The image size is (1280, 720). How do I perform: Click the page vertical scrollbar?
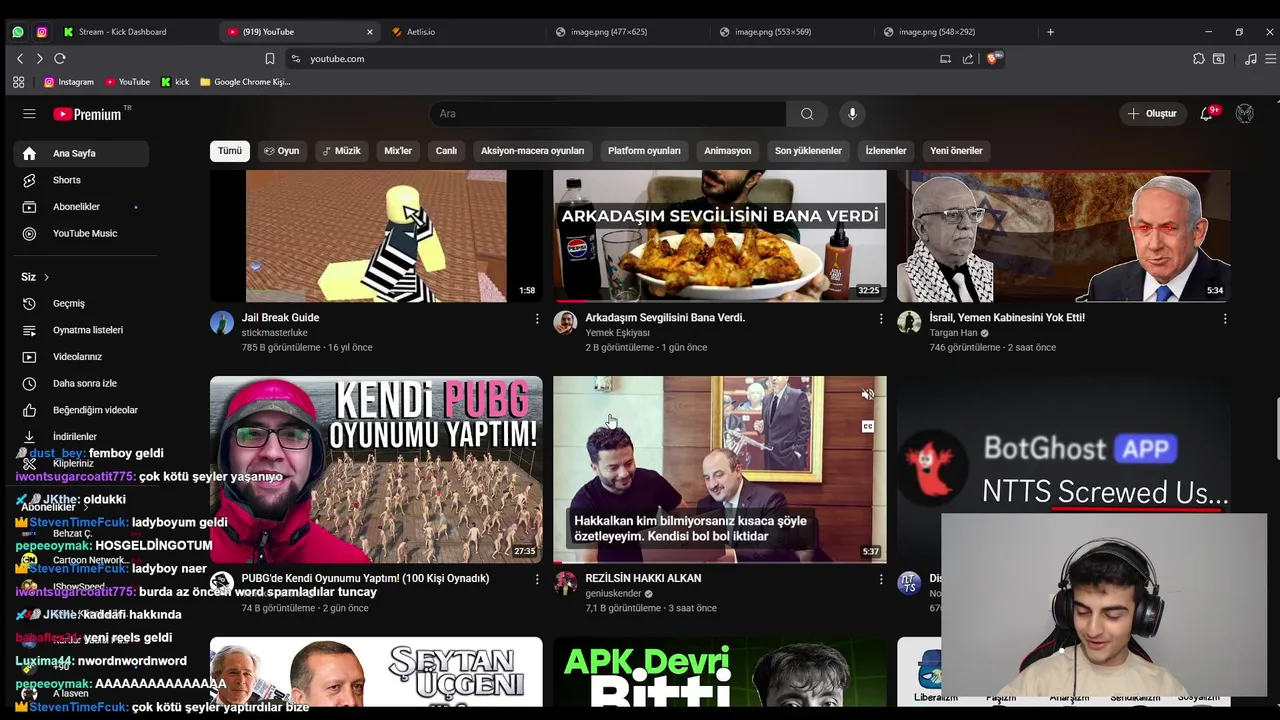[1276, 430]
